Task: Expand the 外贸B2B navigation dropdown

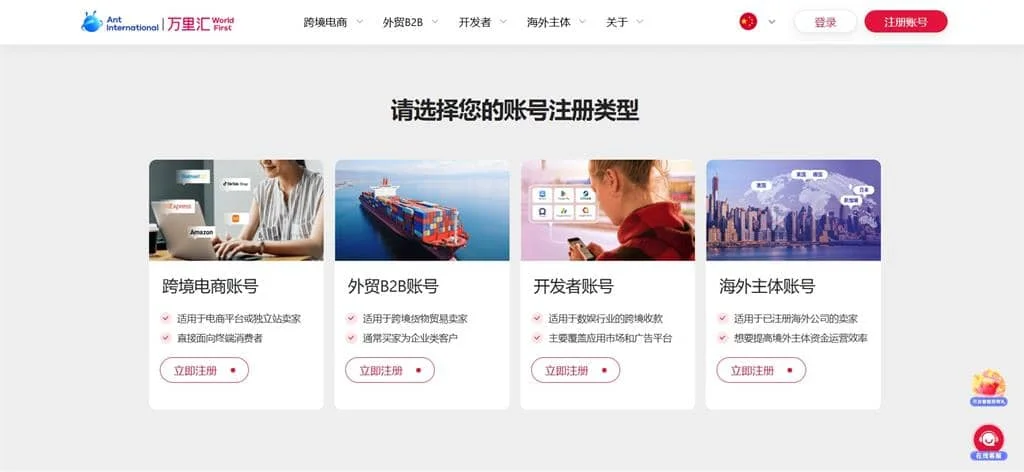Action: click(410, 22)
